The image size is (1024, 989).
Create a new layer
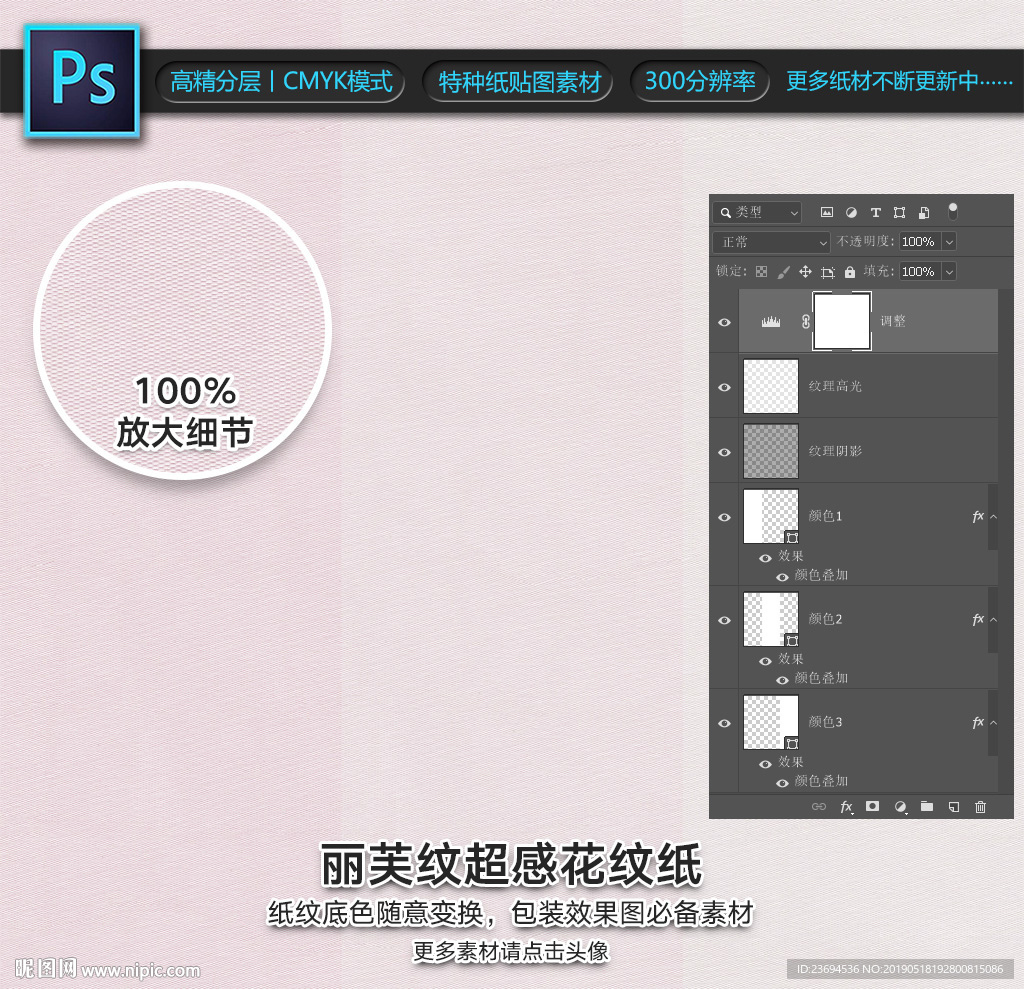(x=953, y=806)
